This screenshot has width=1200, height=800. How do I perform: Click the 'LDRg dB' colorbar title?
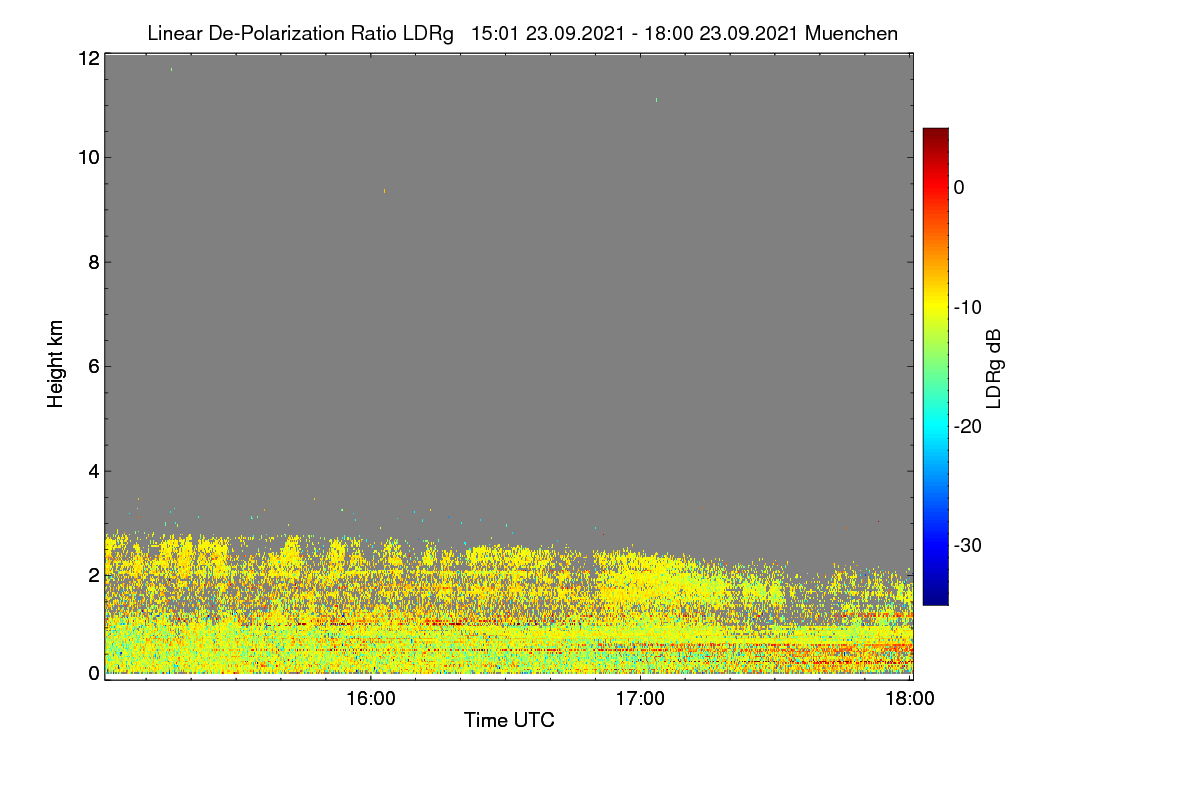(994, 368)
